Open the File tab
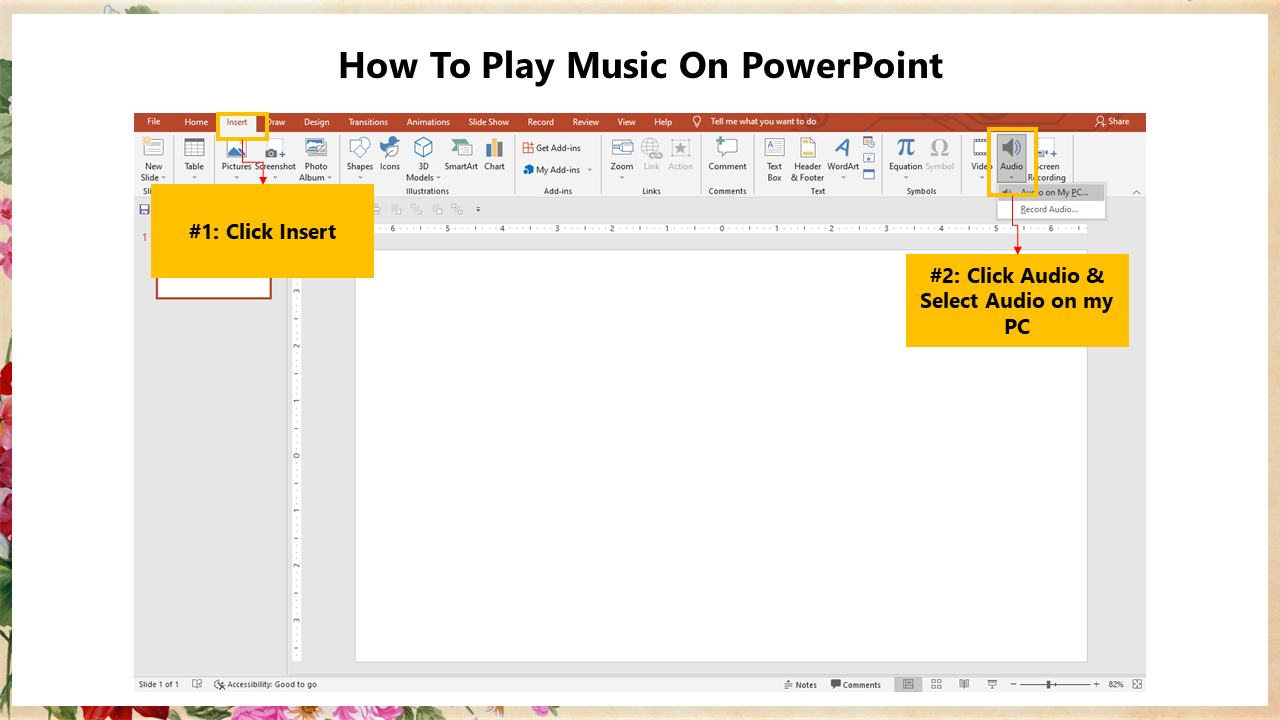This screenshot has height=720, width=1280. tap(154, 122)
